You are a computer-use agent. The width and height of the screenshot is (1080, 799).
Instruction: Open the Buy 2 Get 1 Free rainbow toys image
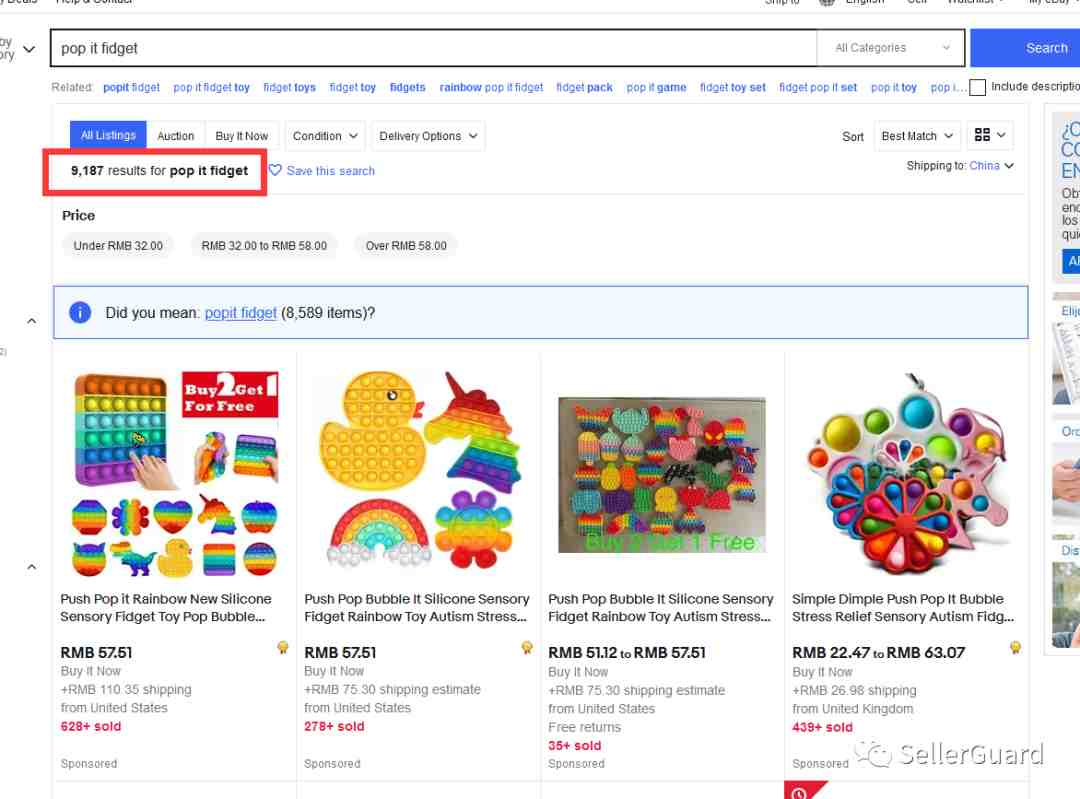click(x=175, y=474)
